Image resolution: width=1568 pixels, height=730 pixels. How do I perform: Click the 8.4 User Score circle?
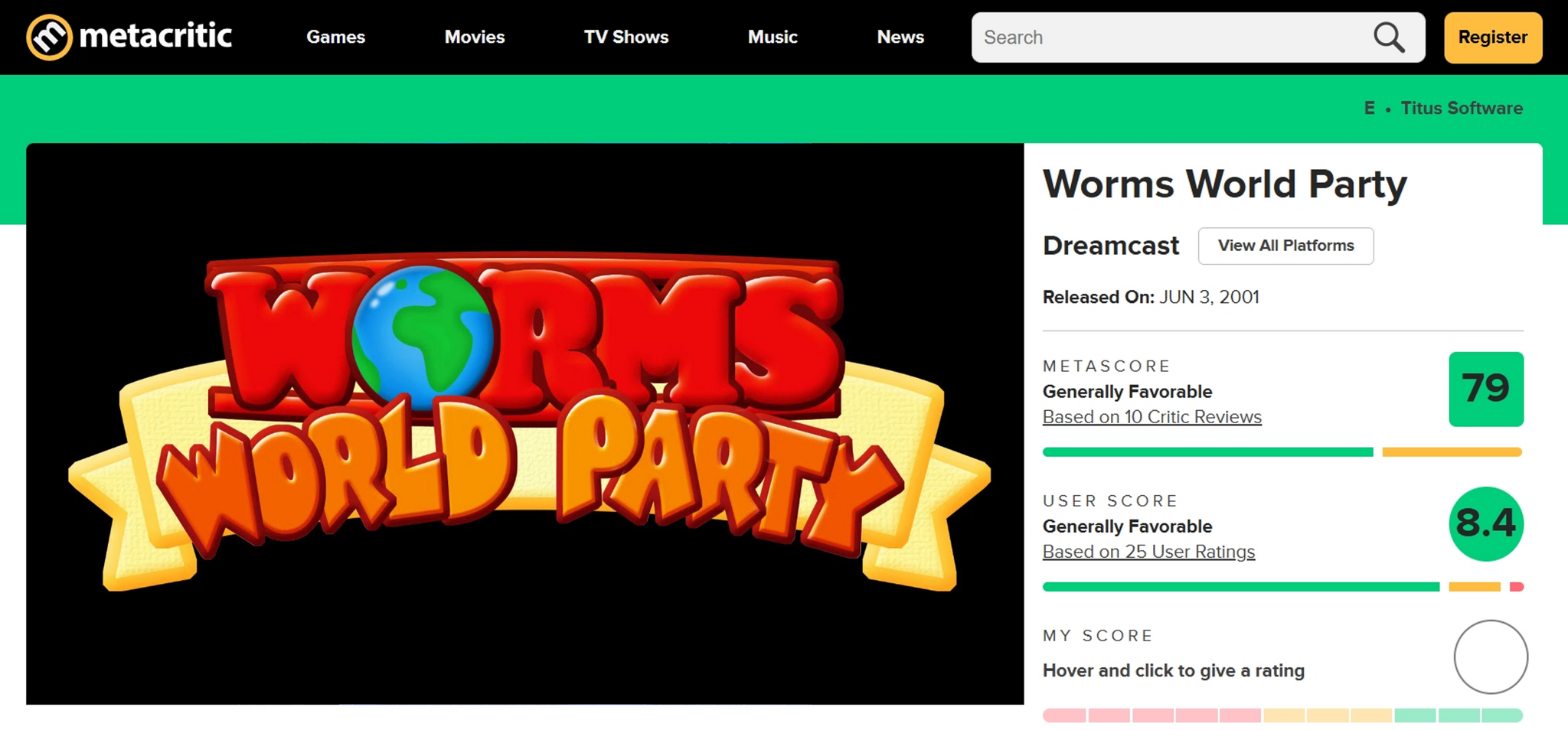pos(1486,523)
